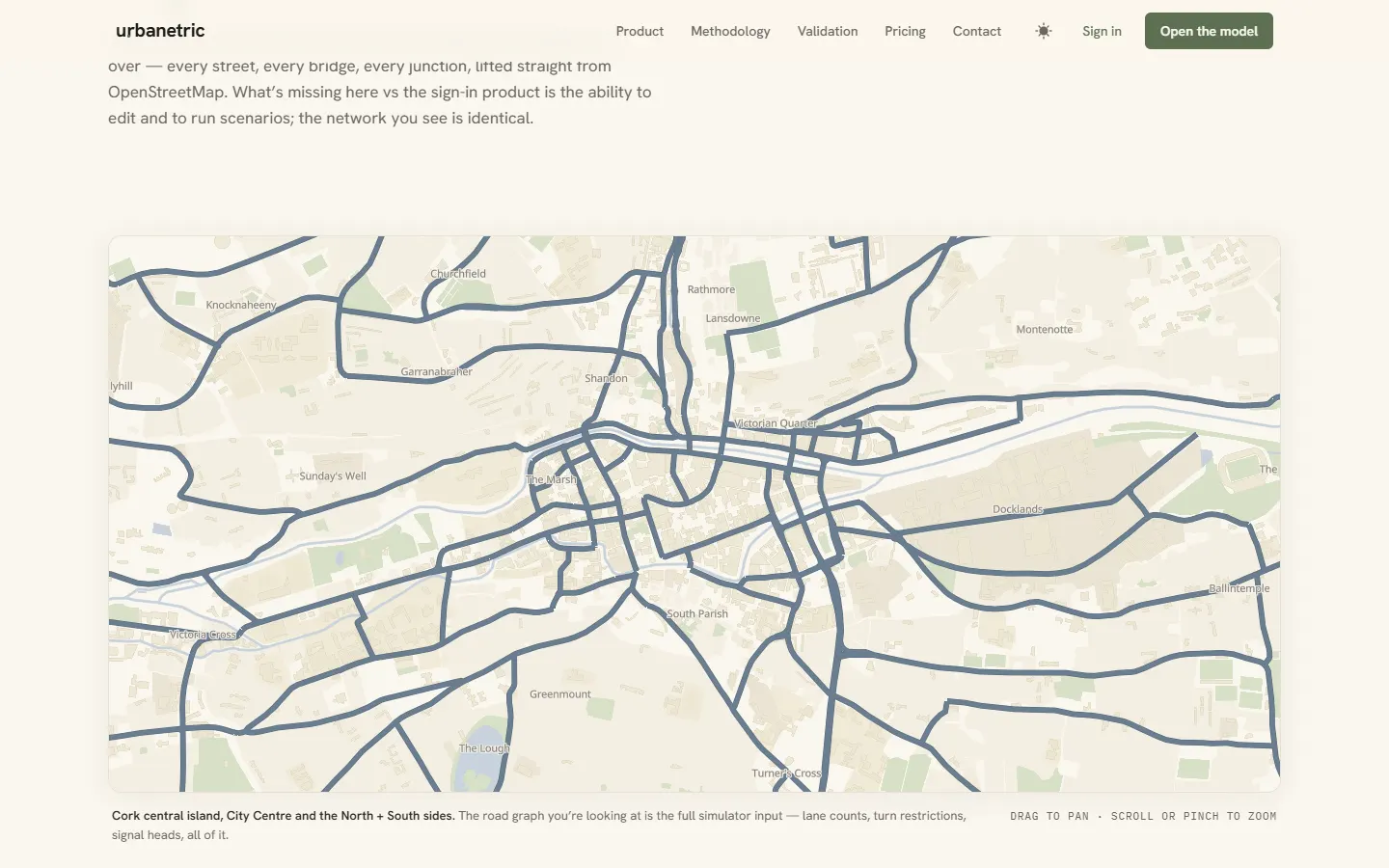Click the Garranabraher label on the map
Image resolution: width=1389 pixels, height=868 pixels.
point(437,371)
